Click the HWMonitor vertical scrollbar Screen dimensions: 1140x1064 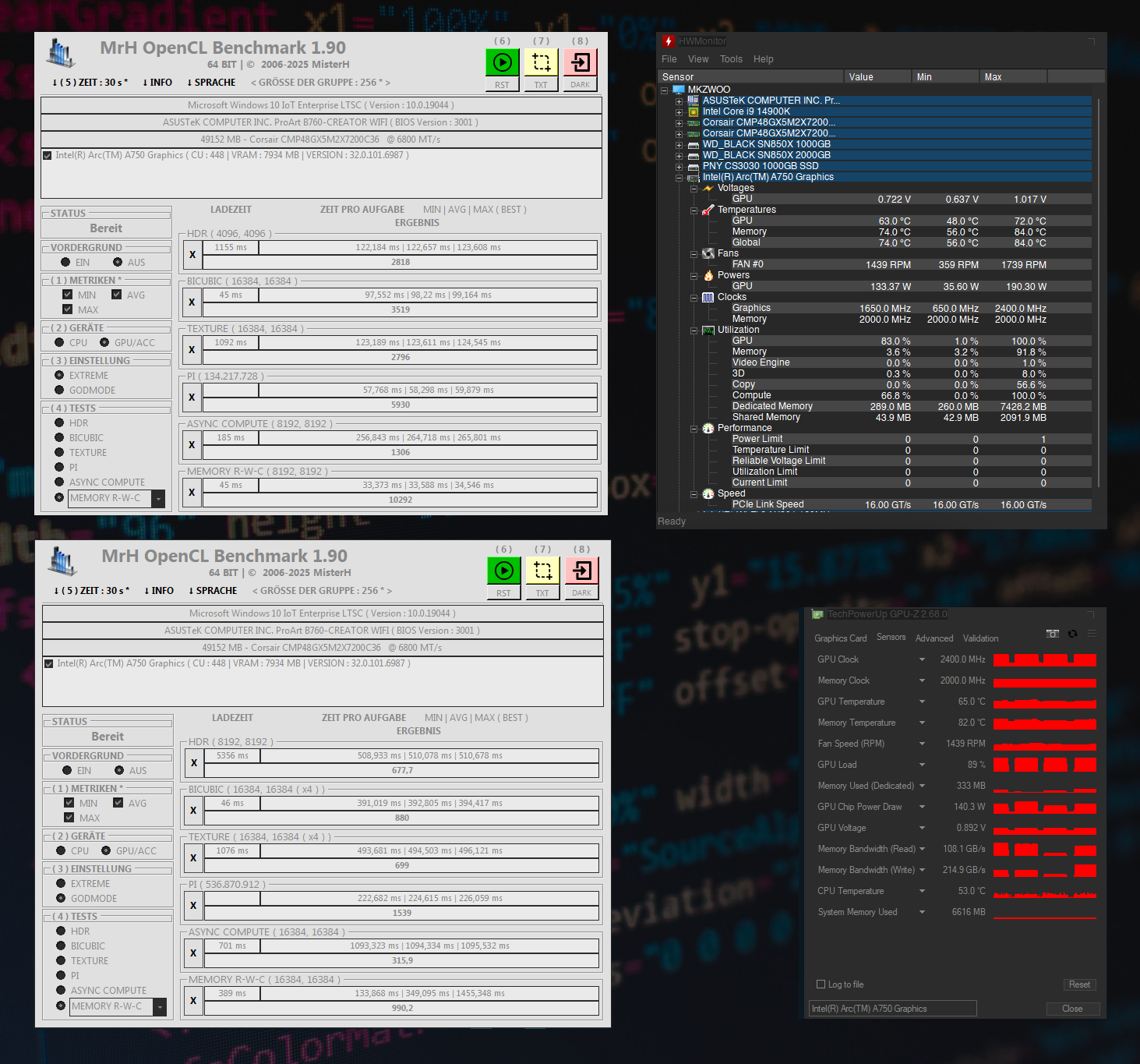click(1099, 292)
